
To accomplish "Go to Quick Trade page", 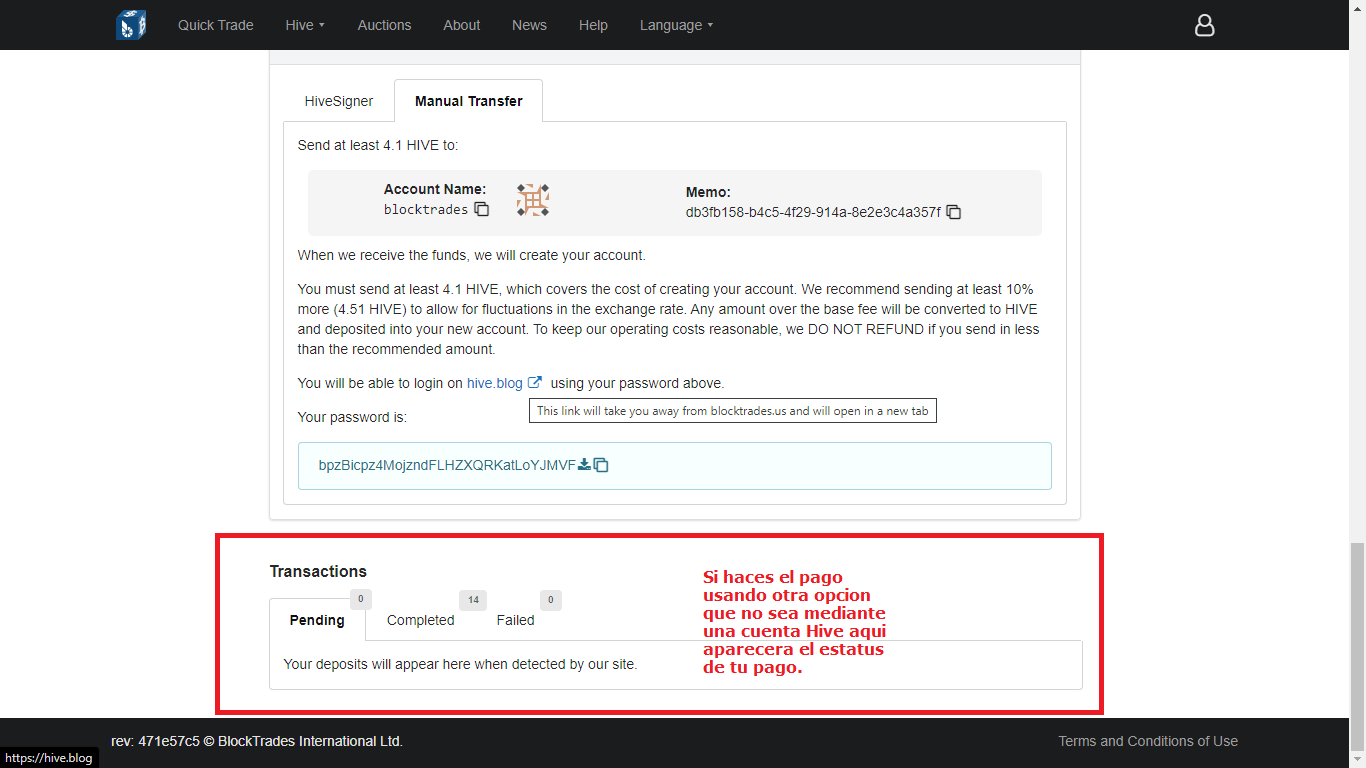I will click(x=216, y=25).
